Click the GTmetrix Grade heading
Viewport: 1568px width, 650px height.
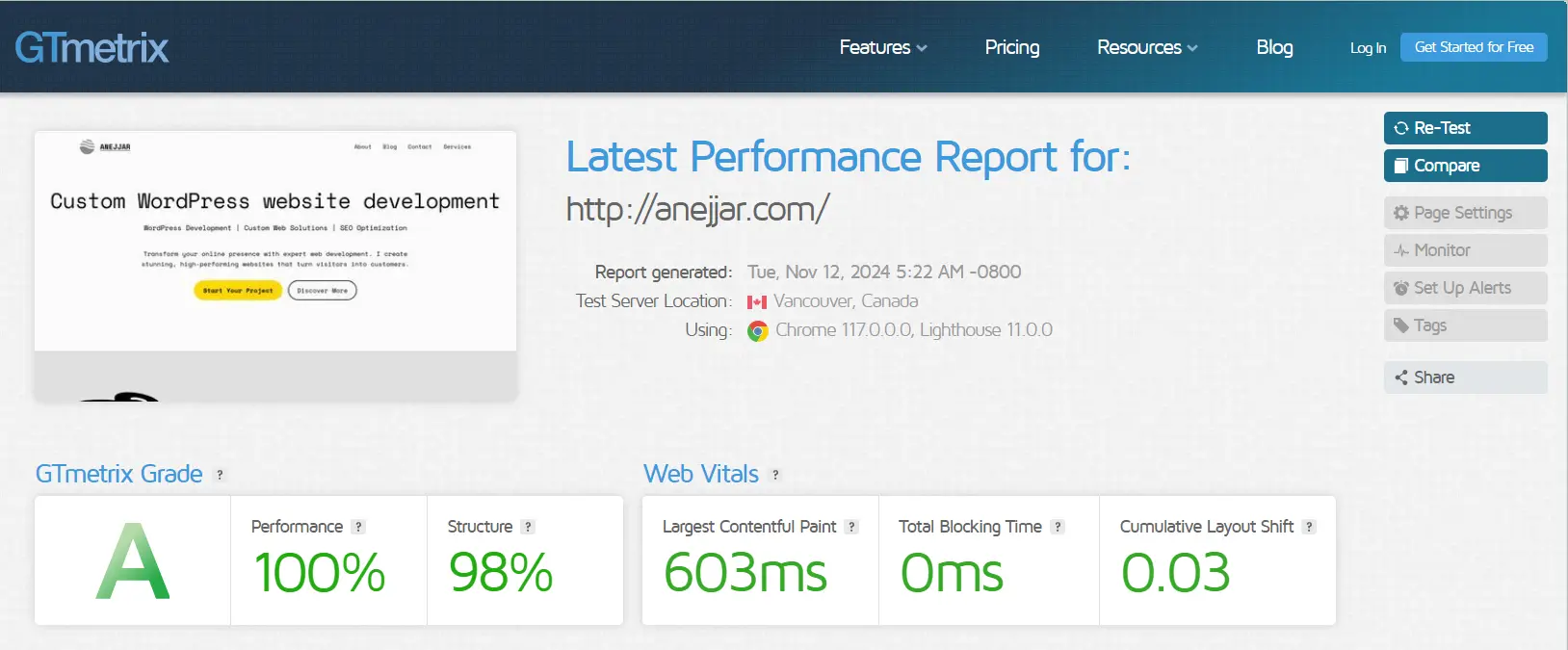click(x=119, y=474)
